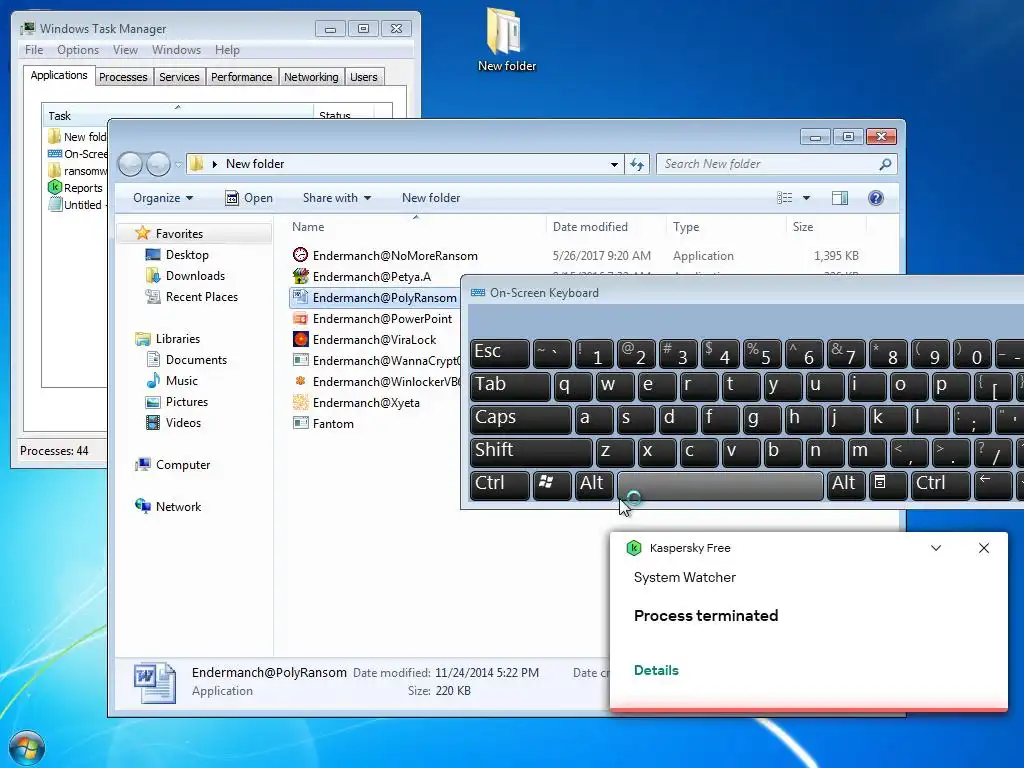
Task: Click the Explorer change view icon
Action: (x=784, y=198)
